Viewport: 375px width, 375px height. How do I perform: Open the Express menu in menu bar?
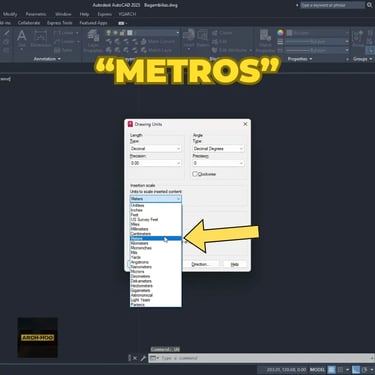105,14
